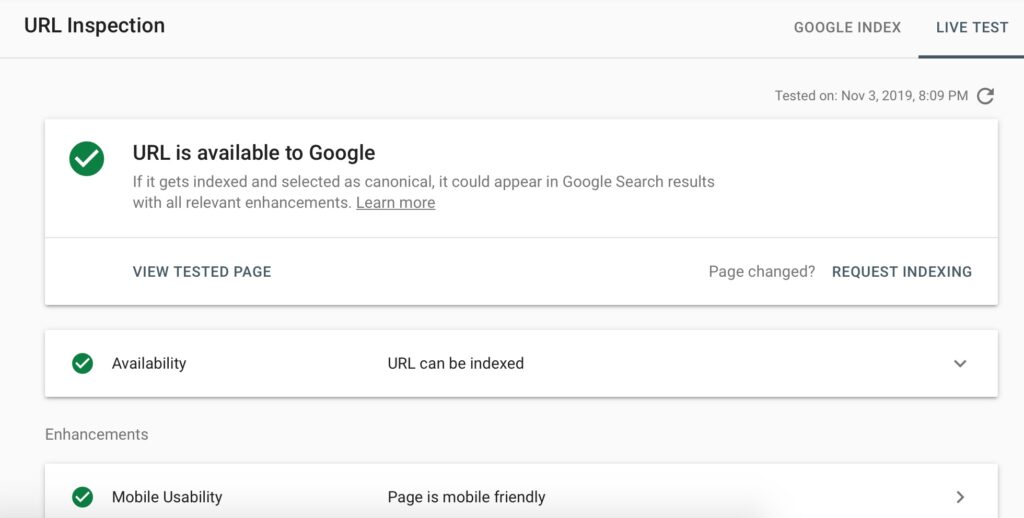Click the 'URL is available to Google' title
This screenshot has height=518, width=1024.
tap(254, 153)
